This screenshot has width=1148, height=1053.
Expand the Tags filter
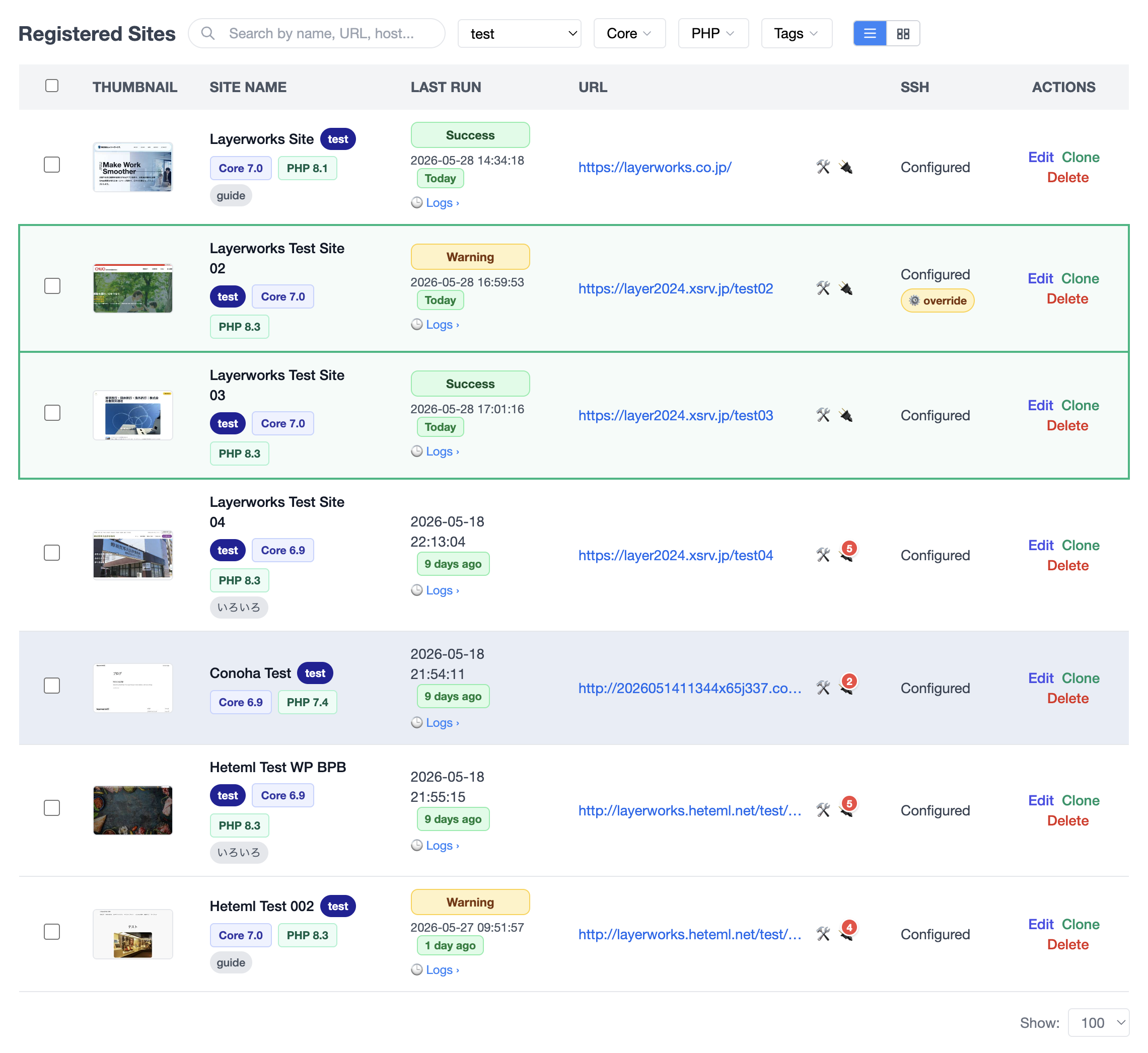point(797,34)
